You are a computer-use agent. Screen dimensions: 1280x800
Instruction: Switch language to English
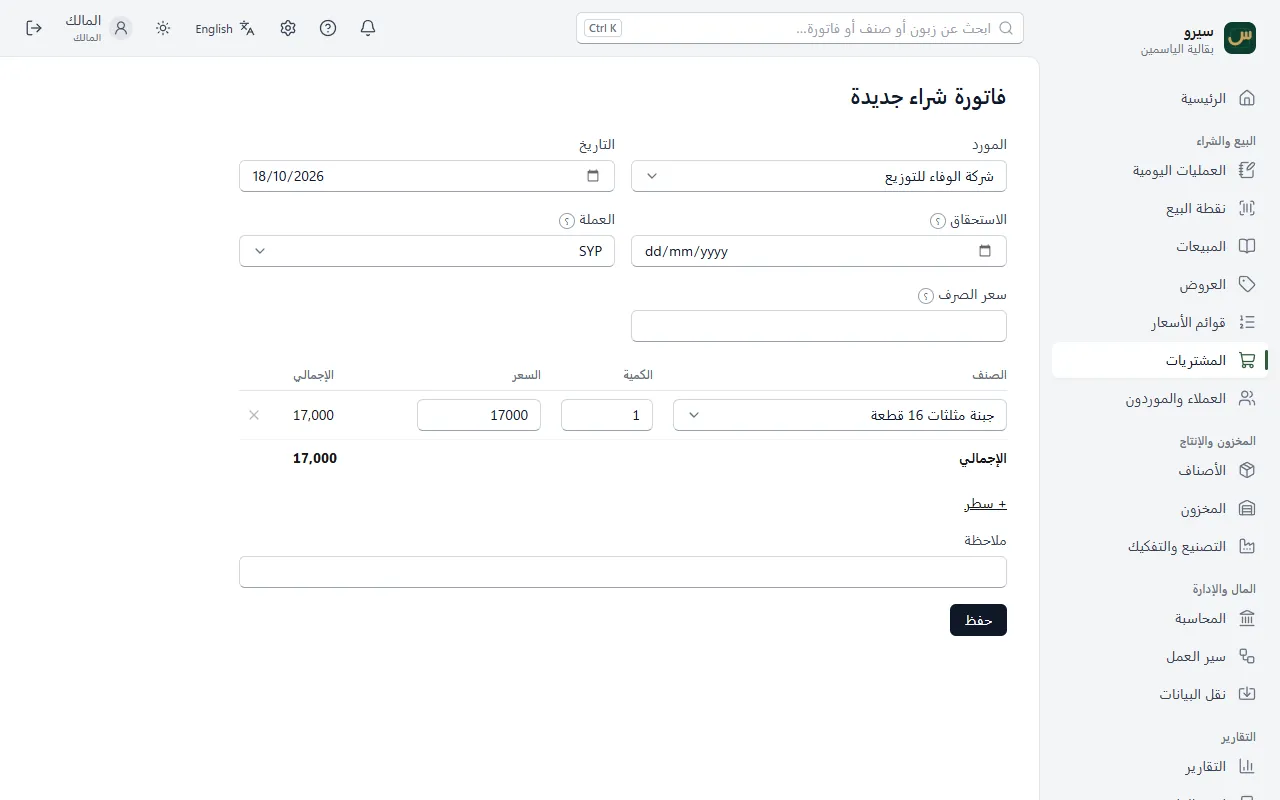point(225,28)
